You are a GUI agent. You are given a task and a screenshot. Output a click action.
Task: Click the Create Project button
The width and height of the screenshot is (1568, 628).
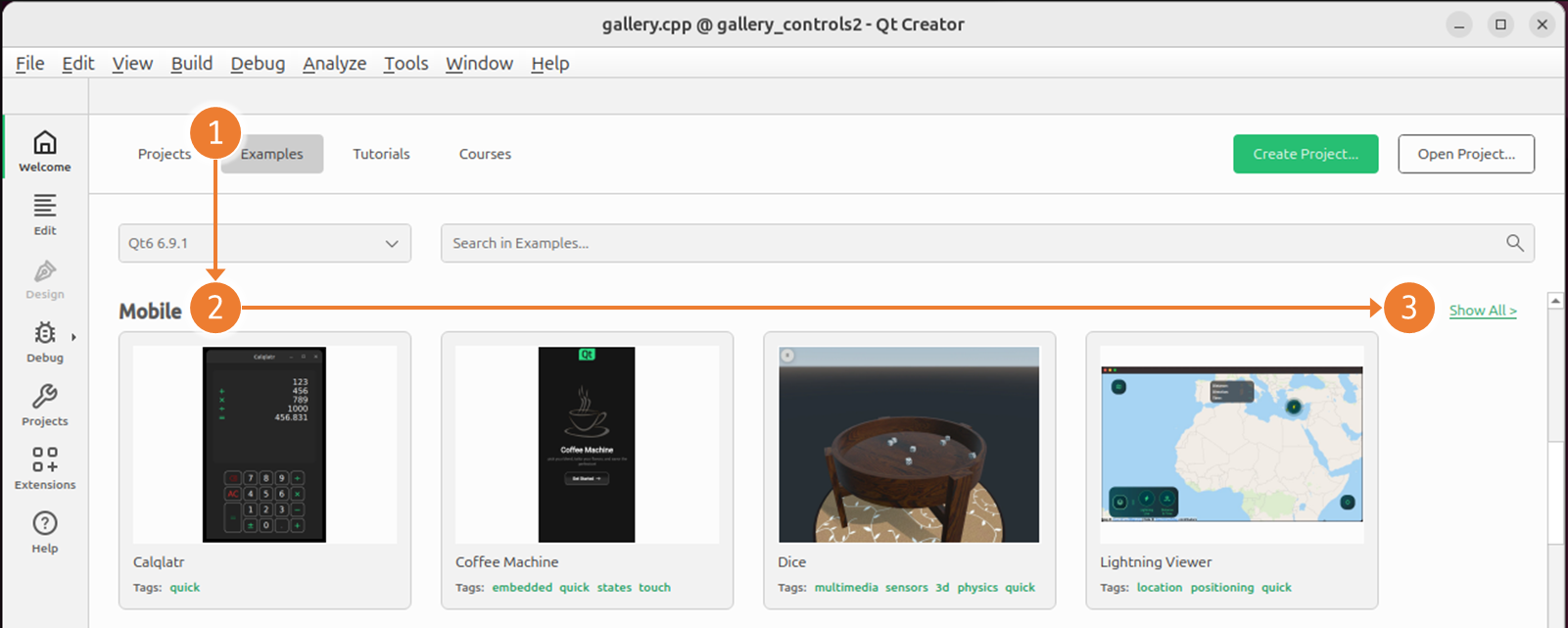[x=1306, y=154]
